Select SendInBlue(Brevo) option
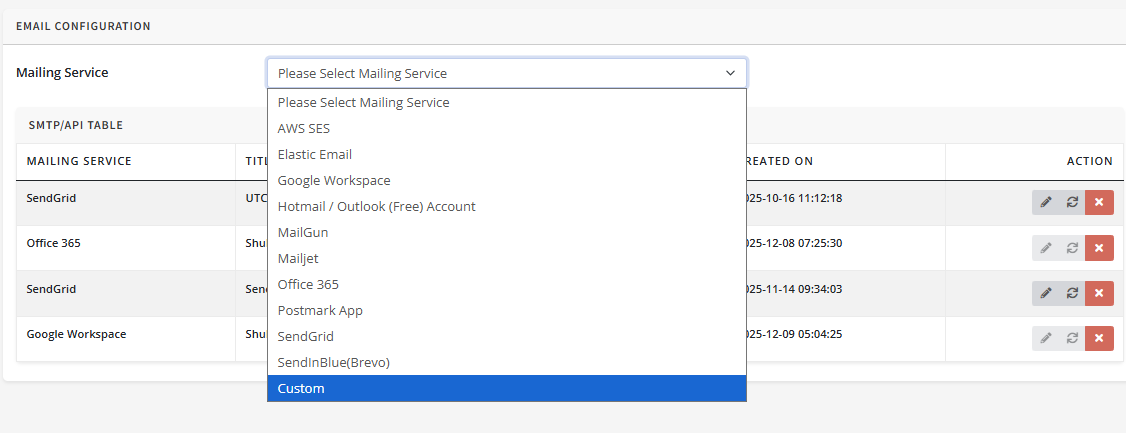The height and width of the screenshot is (433, 1126). tap(507, 363)
